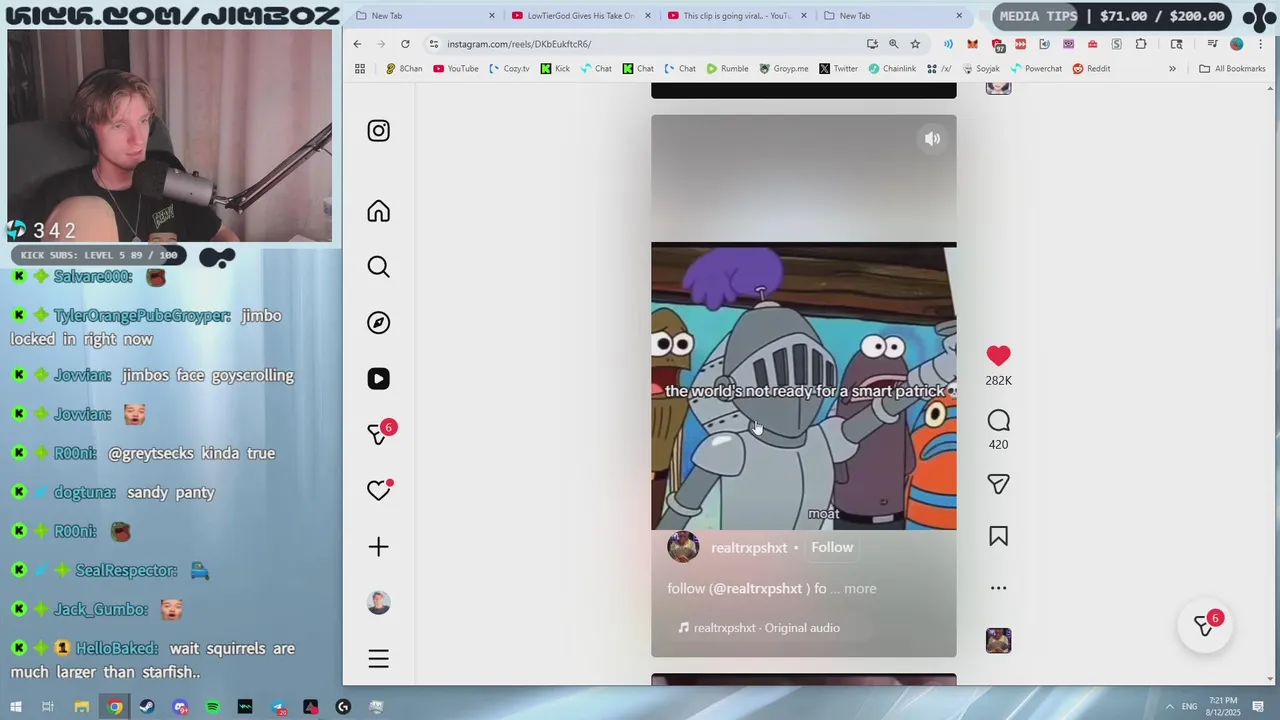Click the MetaMask fox extension icon
1280x720 pixels.
pyautogui.click(x=972, y=44)
